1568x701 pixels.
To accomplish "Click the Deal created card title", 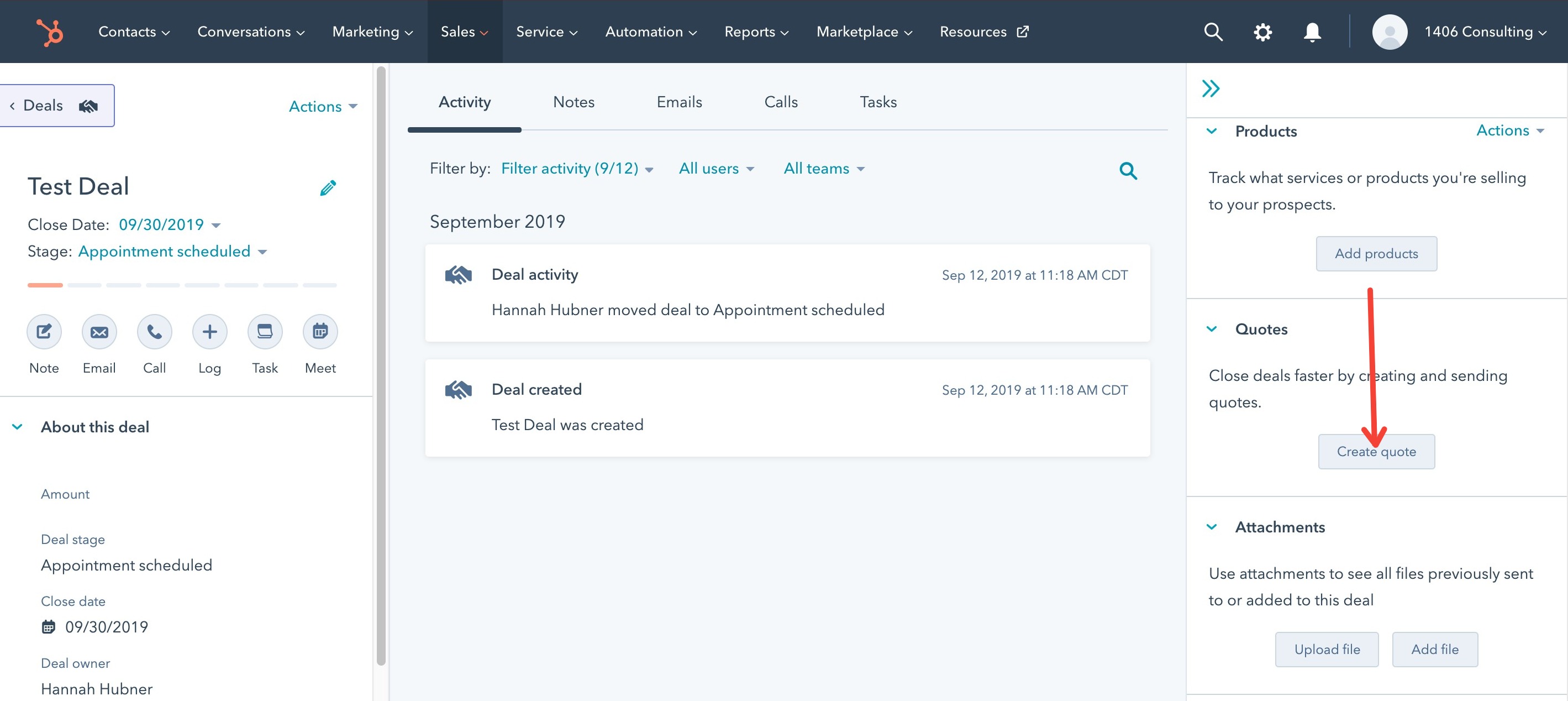I will pyautogui.click(x=536, y=390).
